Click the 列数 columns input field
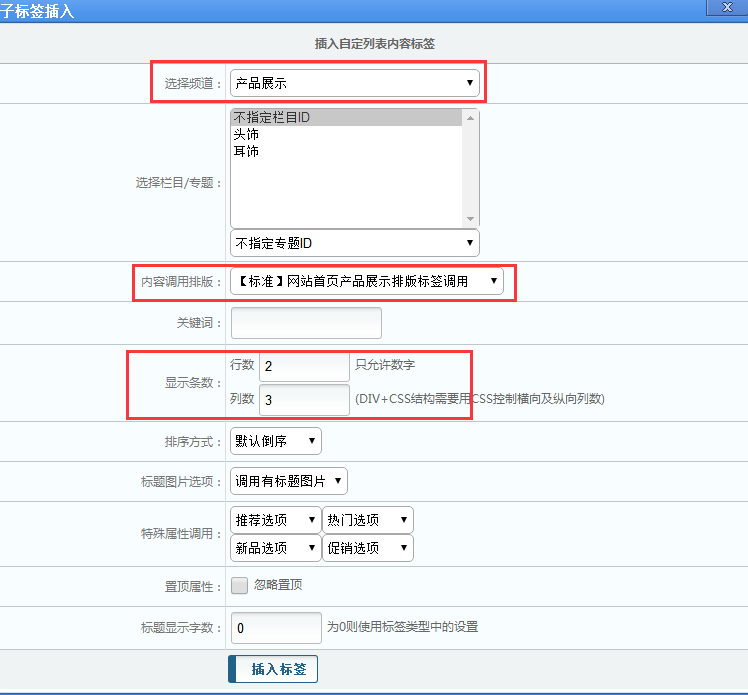This screenshot has height=695, width=748. click(304, 400)
